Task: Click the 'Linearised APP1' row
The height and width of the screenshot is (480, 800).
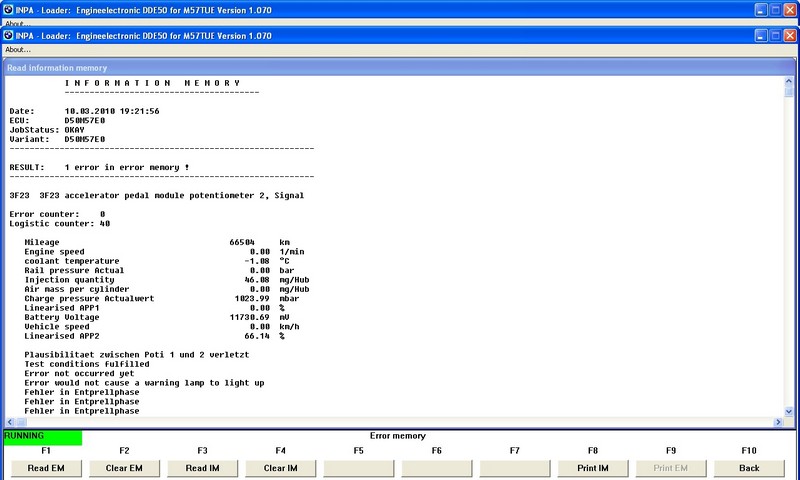Action: [155, 308]
